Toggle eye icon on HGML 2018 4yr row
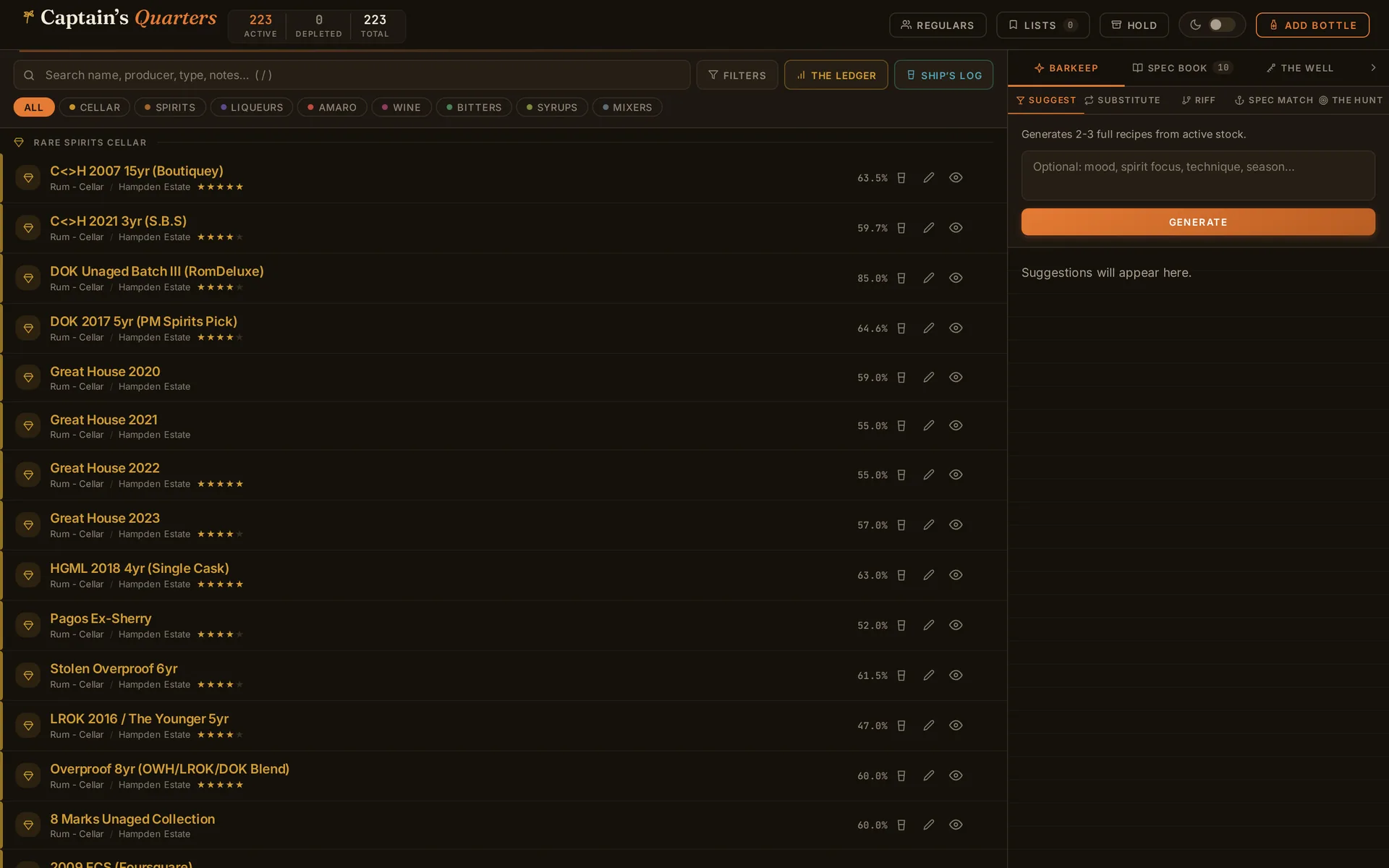The image size is (1389, 868). pos(956,575)
